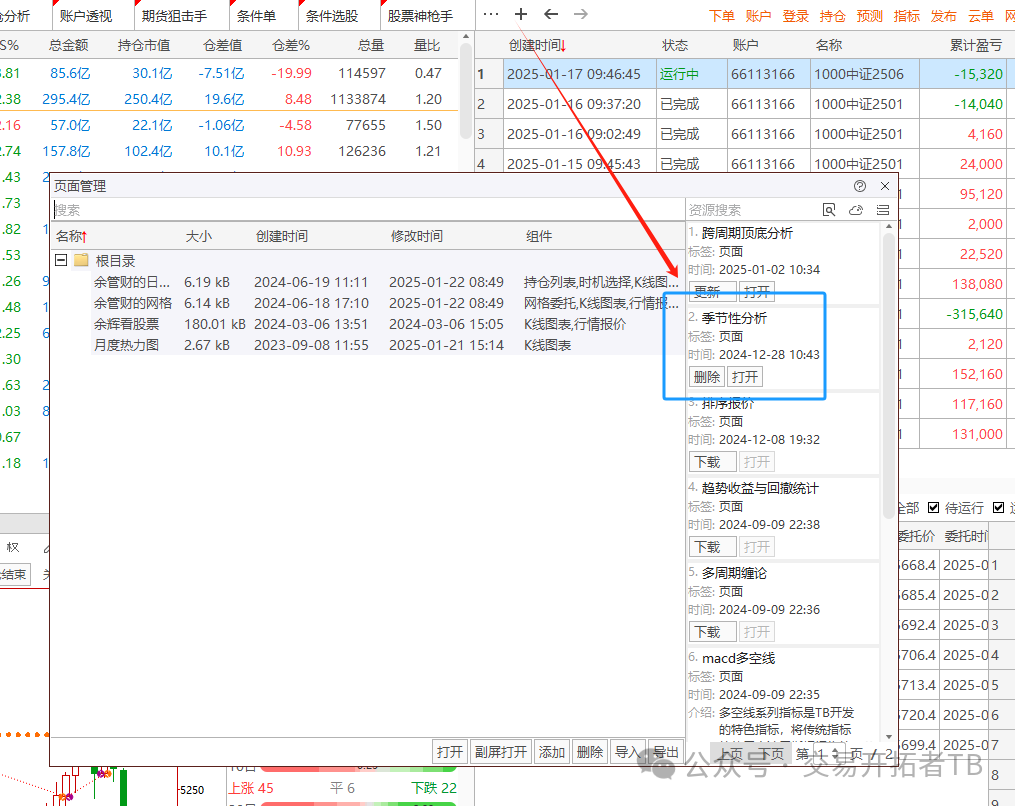Click 导入 button
1015x806 pixels.
(627, 752)
